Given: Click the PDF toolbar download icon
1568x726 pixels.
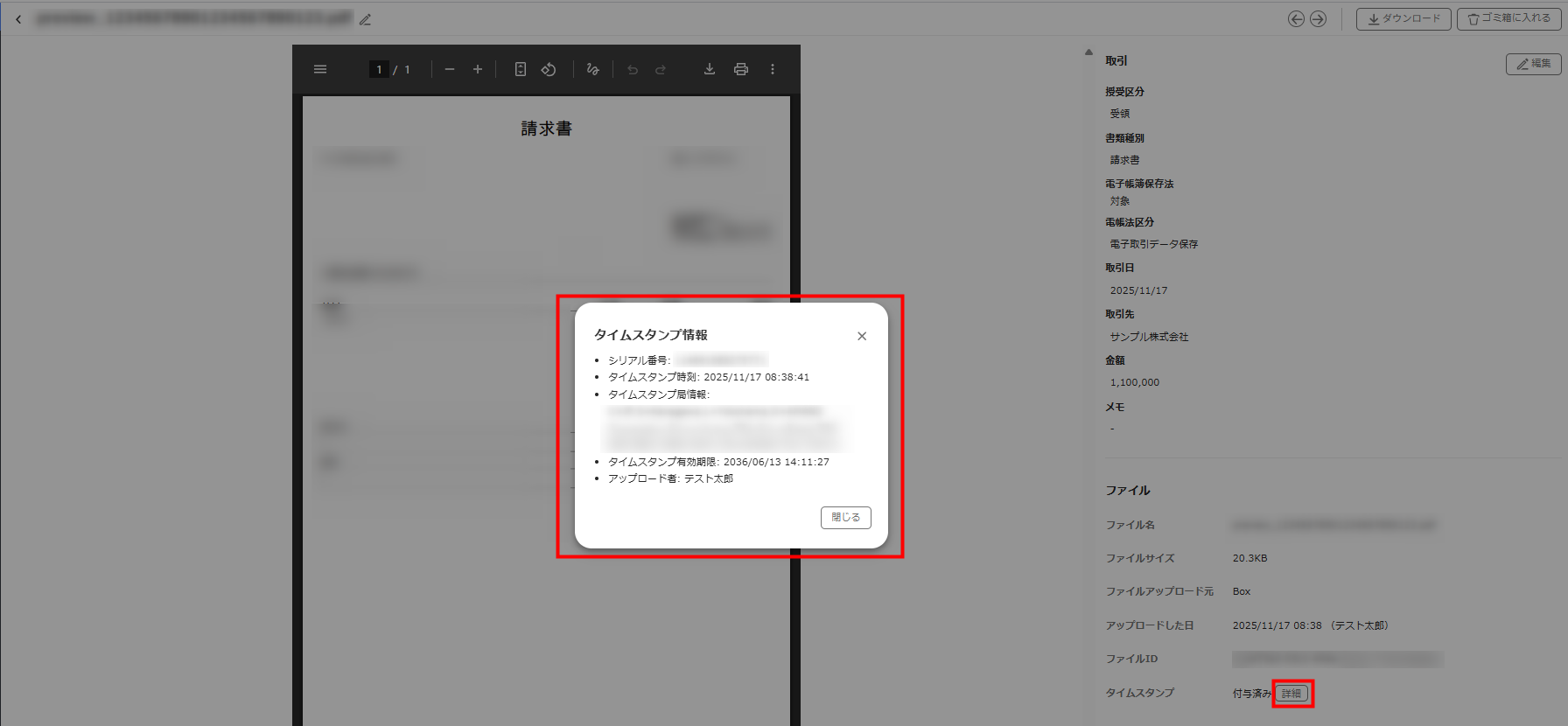Looking at the screenshot, I should (710, 69).
